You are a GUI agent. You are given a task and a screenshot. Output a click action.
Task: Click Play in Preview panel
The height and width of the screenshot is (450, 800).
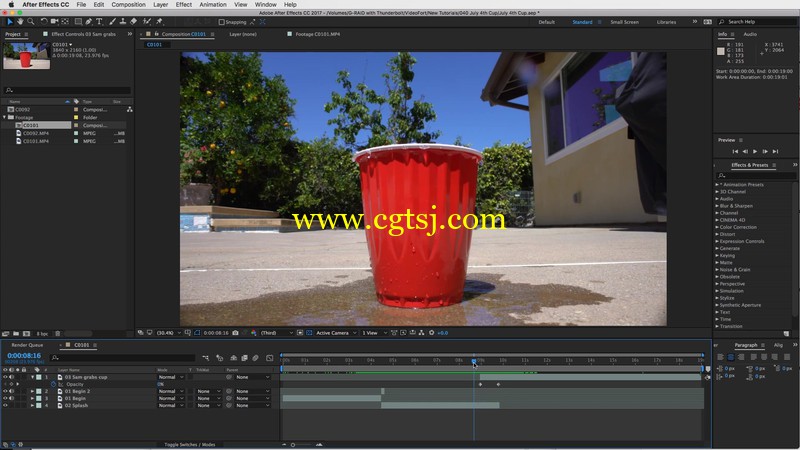(x=755, y=152)
